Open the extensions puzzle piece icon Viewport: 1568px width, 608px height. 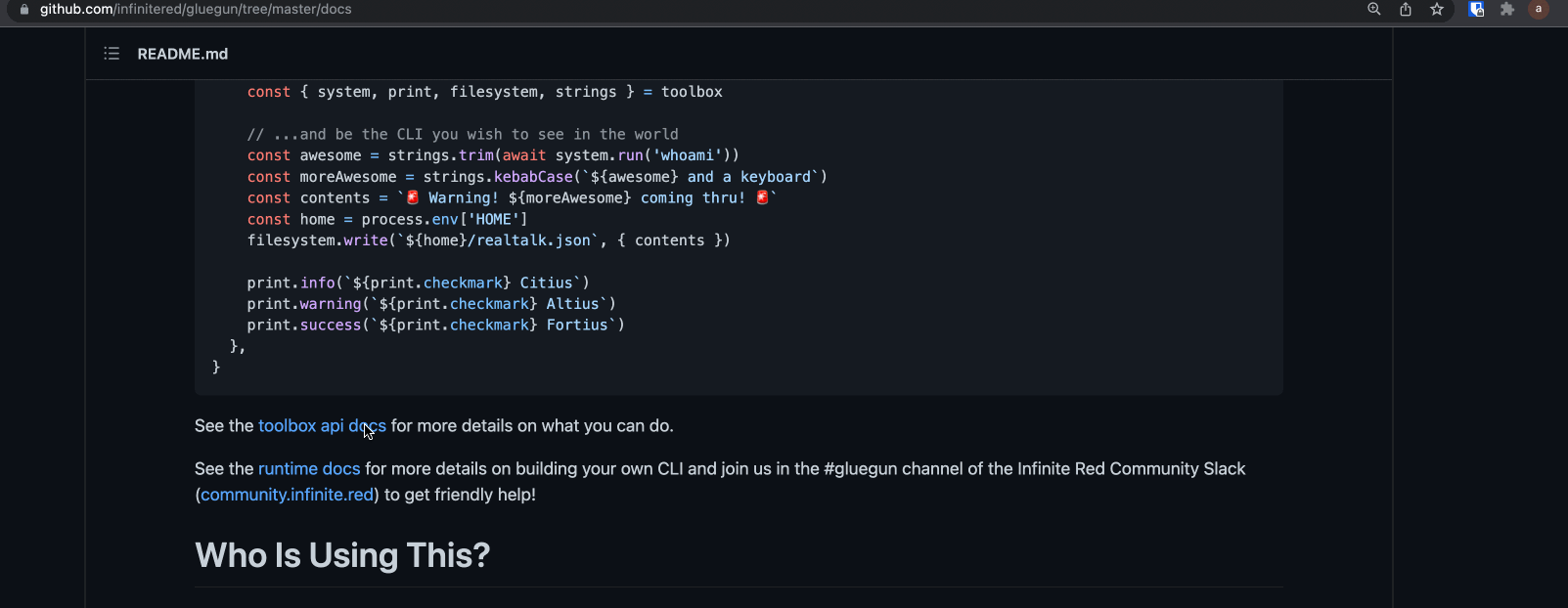1505,9
